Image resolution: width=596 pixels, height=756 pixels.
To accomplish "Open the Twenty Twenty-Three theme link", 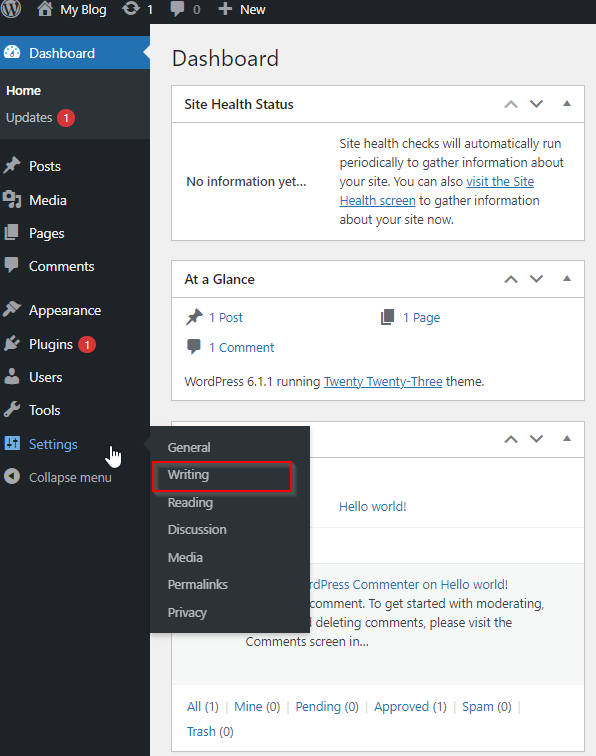I will point(383,382).
